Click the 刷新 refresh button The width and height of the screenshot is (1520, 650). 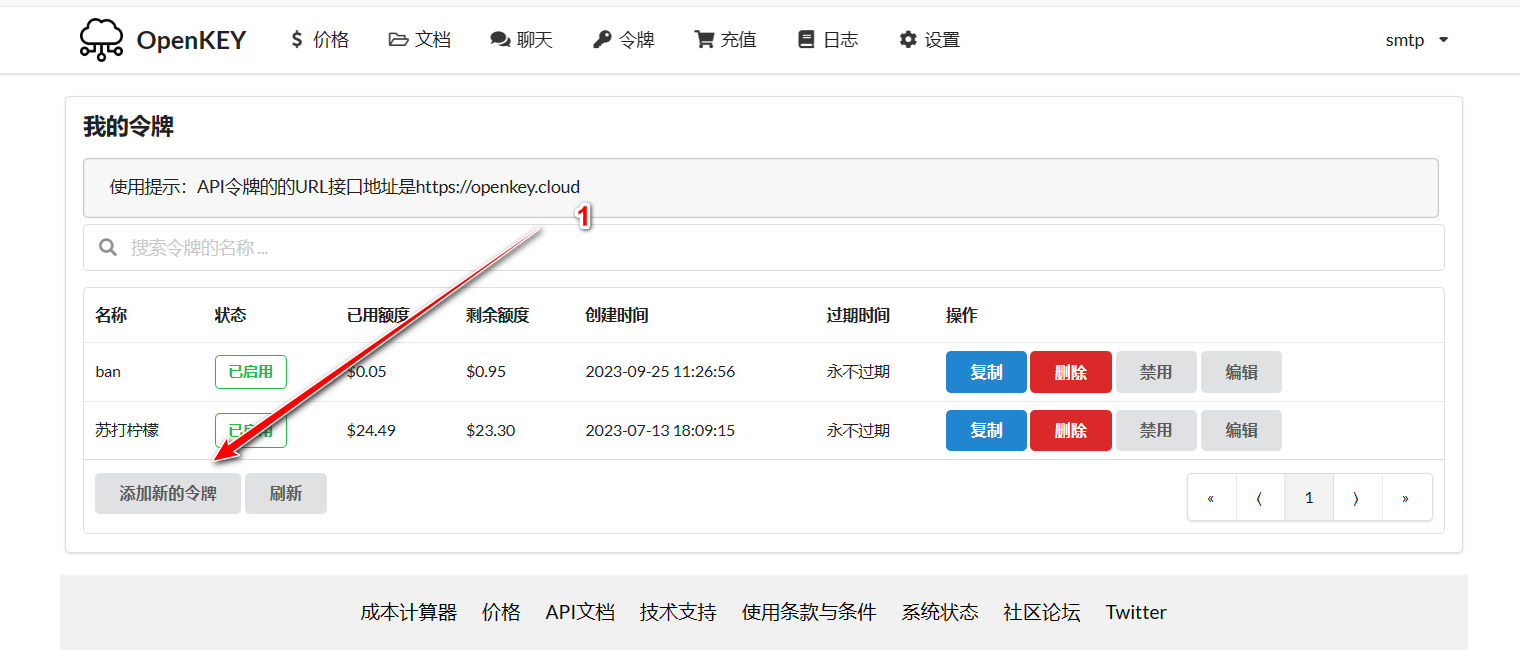pyautogui.click(x=286, y=494)
